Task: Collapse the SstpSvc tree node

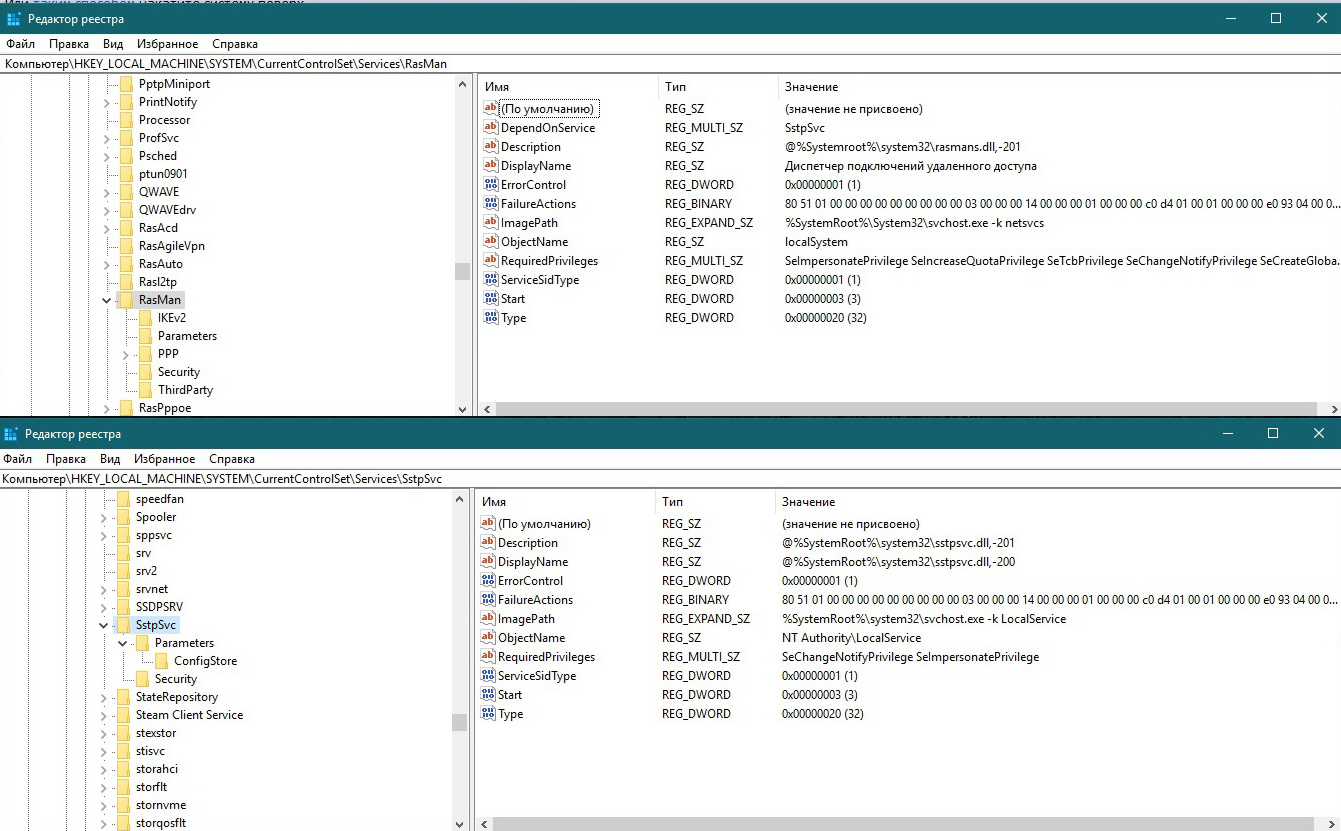Action: click(x=104, y=625)
